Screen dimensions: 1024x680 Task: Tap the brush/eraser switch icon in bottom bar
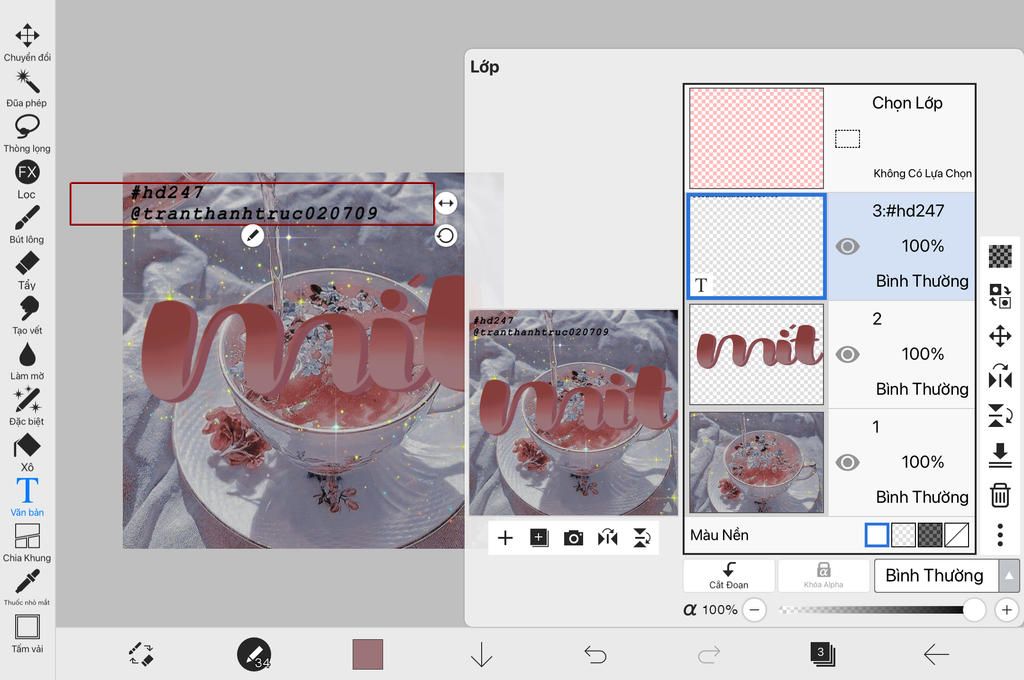[140, 654]
